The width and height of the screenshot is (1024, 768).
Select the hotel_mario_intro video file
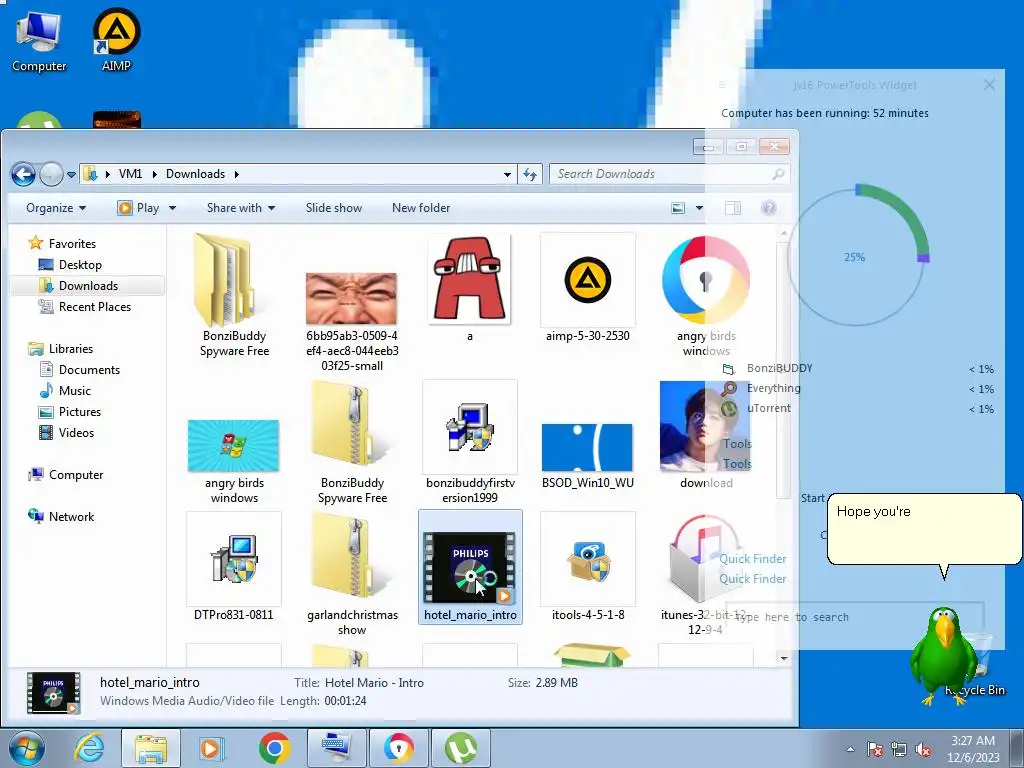point(470,567)
